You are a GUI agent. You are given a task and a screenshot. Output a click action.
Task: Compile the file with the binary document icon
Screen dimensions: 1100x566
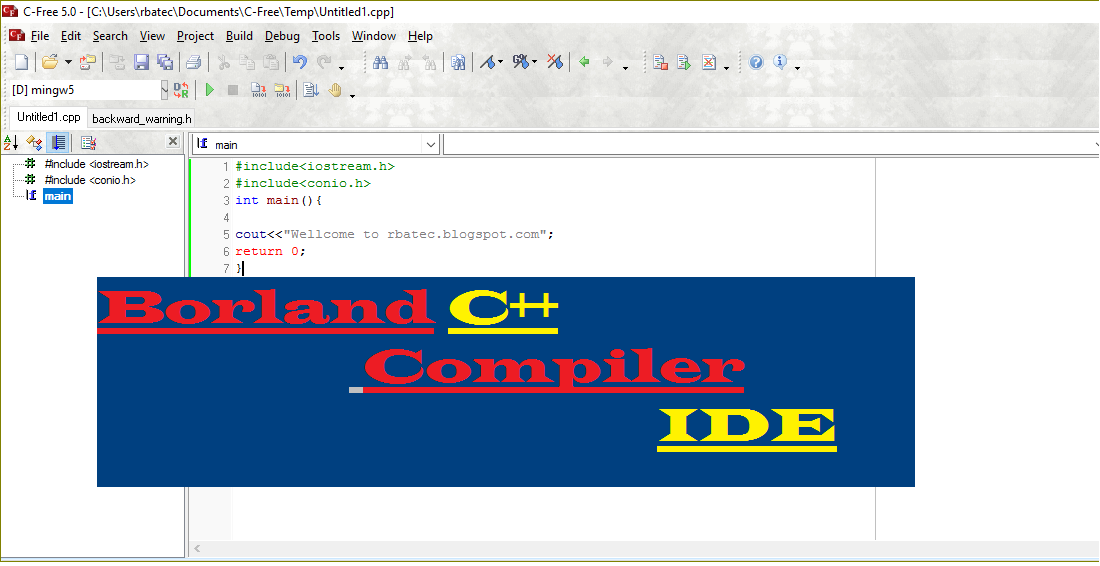(258, 90)
